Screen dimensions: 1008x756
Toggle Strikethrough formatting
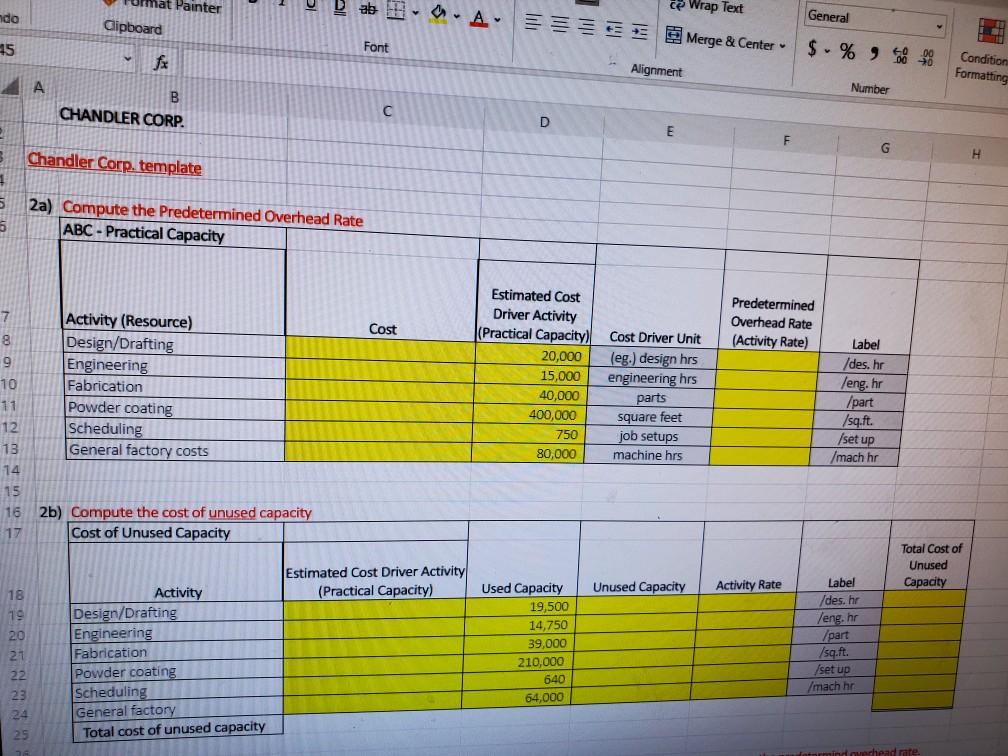coord(368,9)
